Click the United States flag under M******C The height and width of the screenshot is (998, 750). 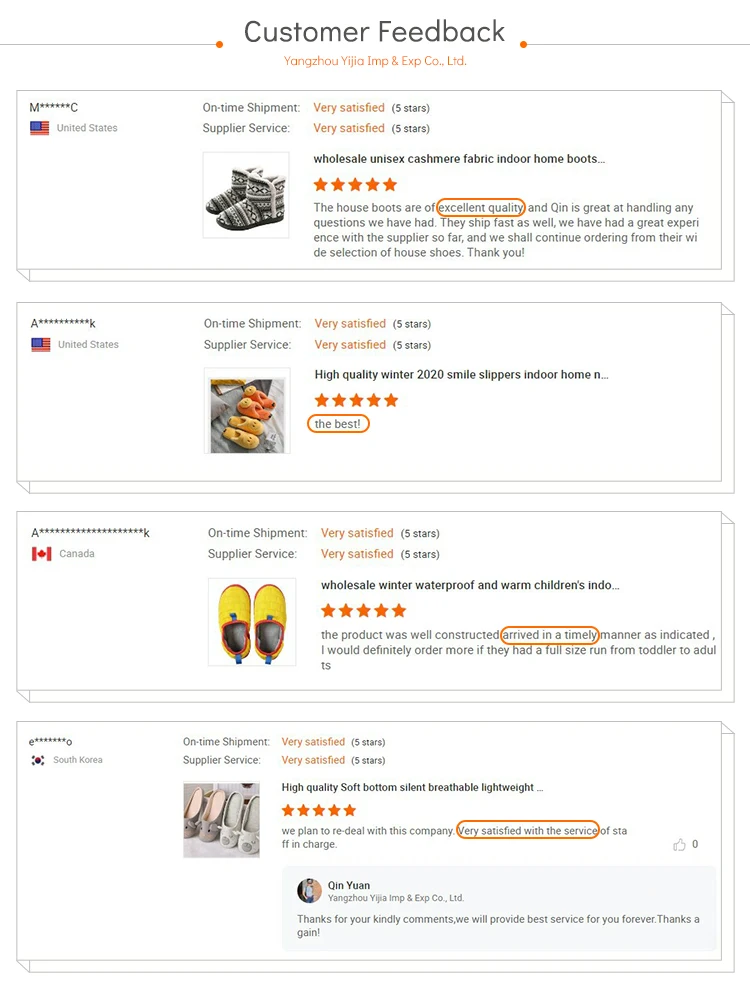pos(39,128)
